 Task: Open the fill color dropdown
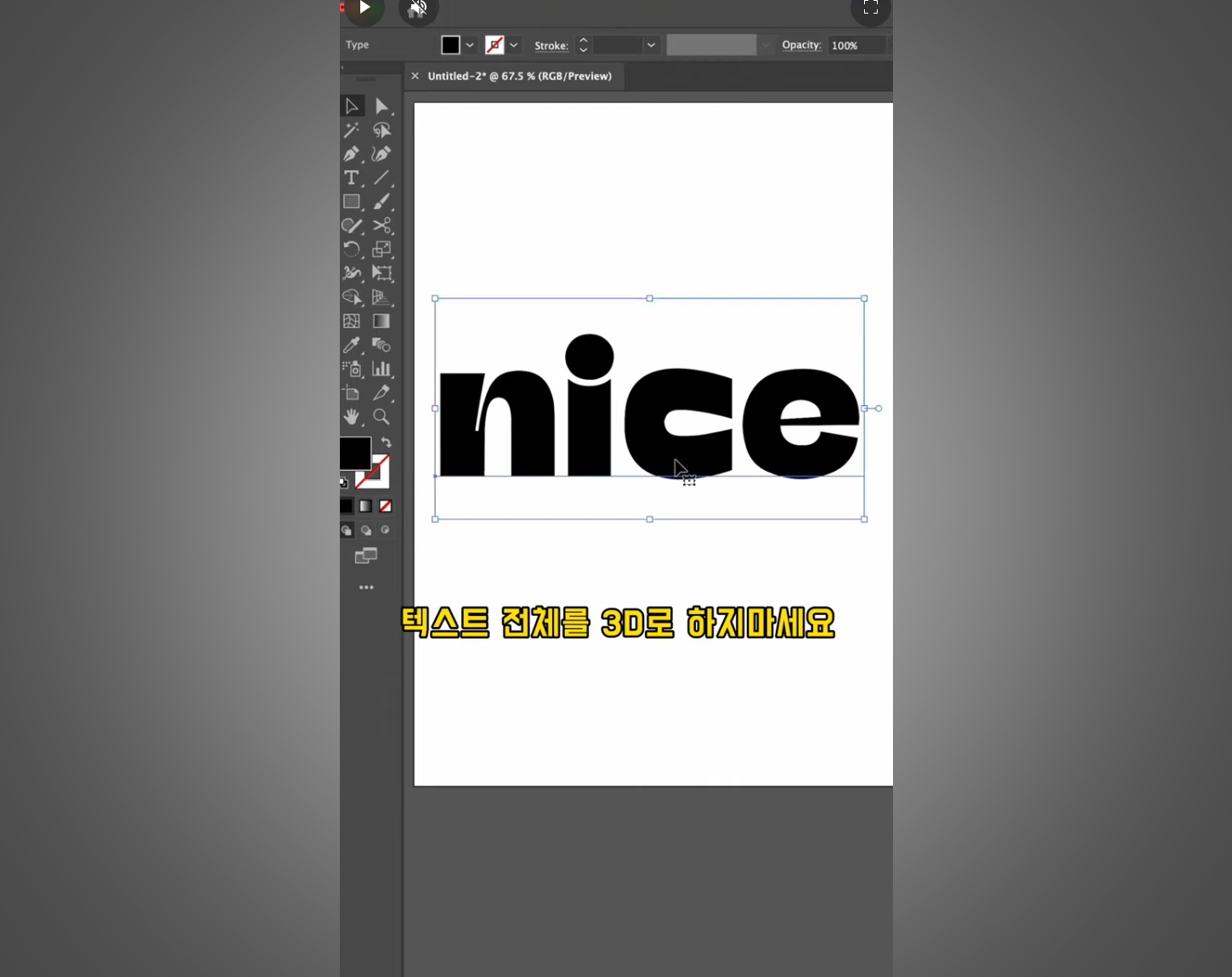470,46
